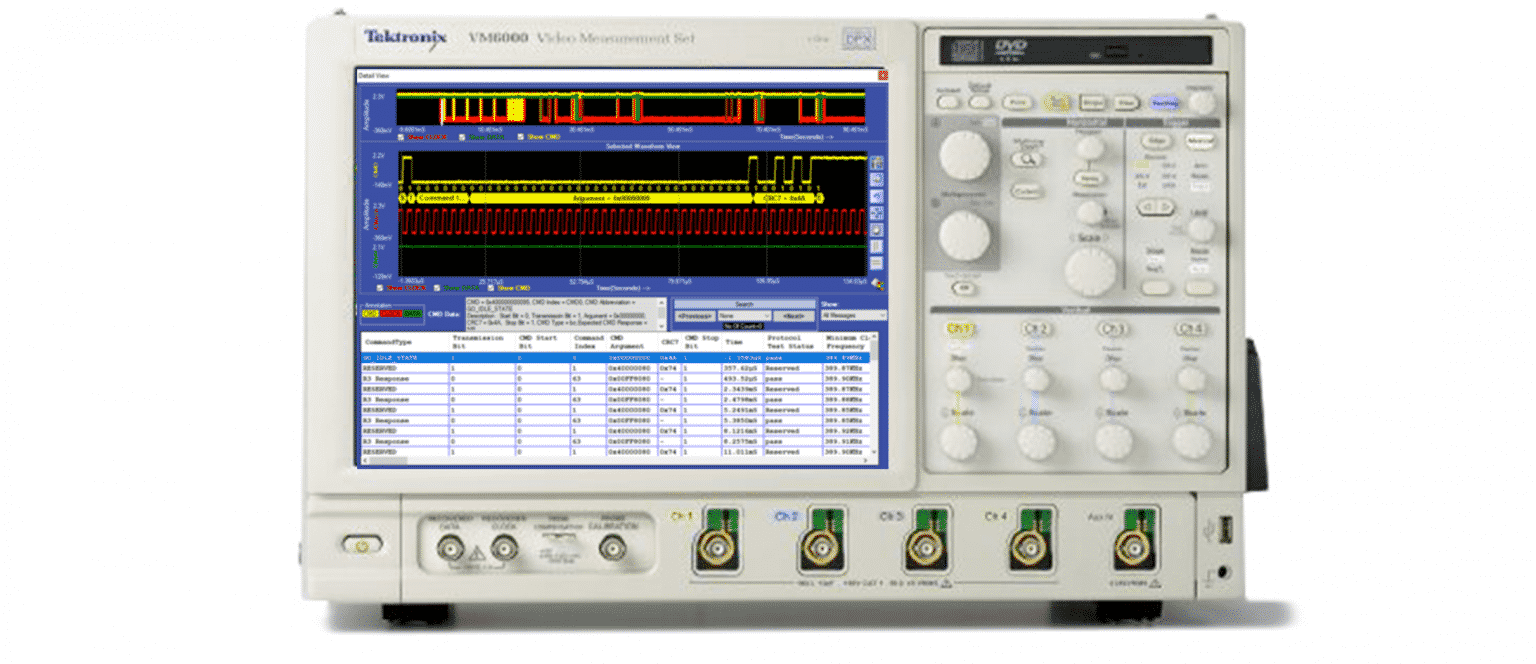Screen dimensions: 1536x664
Task: Open the search dropdown showing None
Action: [745, 315]
